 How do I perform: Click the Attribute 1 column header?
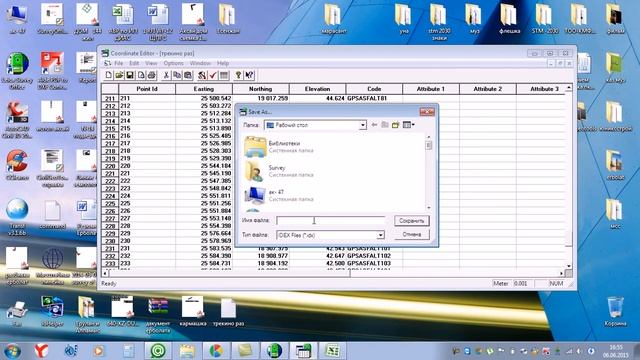pos(431,89)
